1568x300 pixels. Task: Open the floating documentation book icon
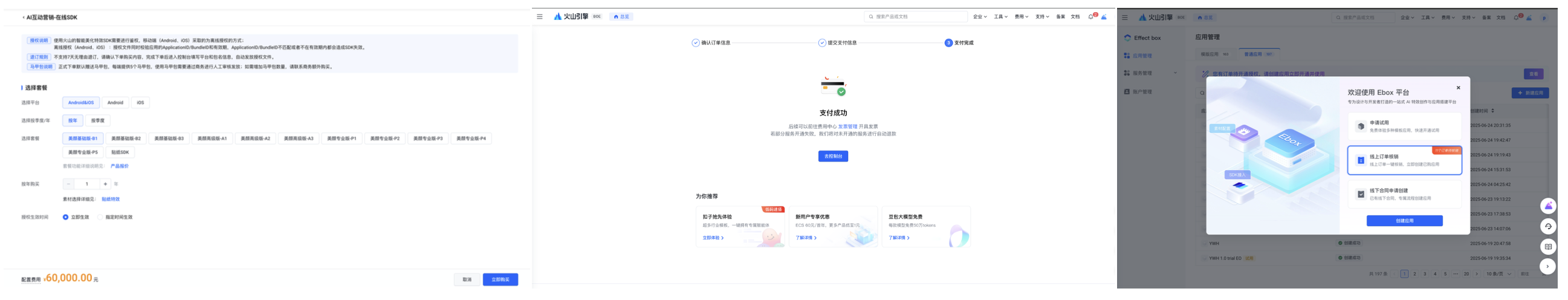pos(1548,247)
